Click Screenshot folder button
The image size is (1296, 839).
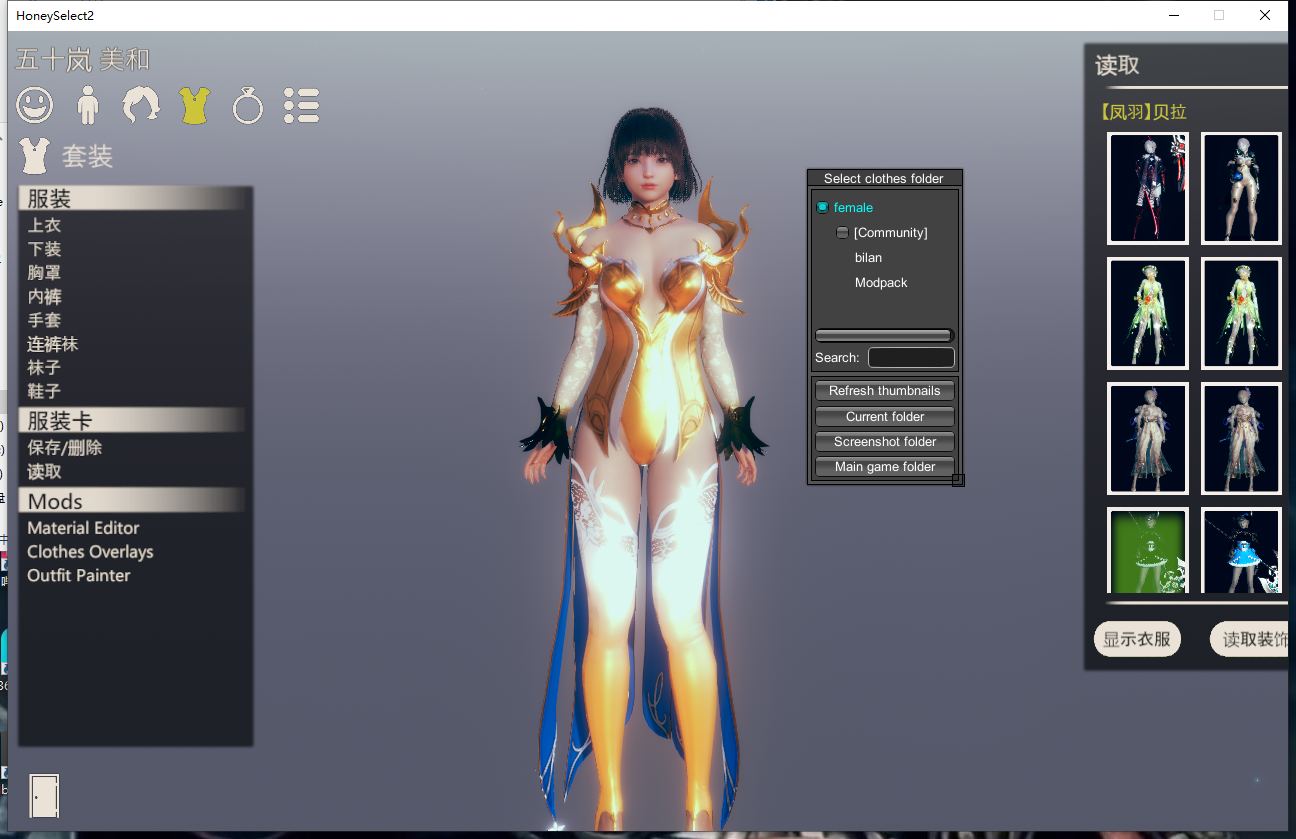point(885,442)
